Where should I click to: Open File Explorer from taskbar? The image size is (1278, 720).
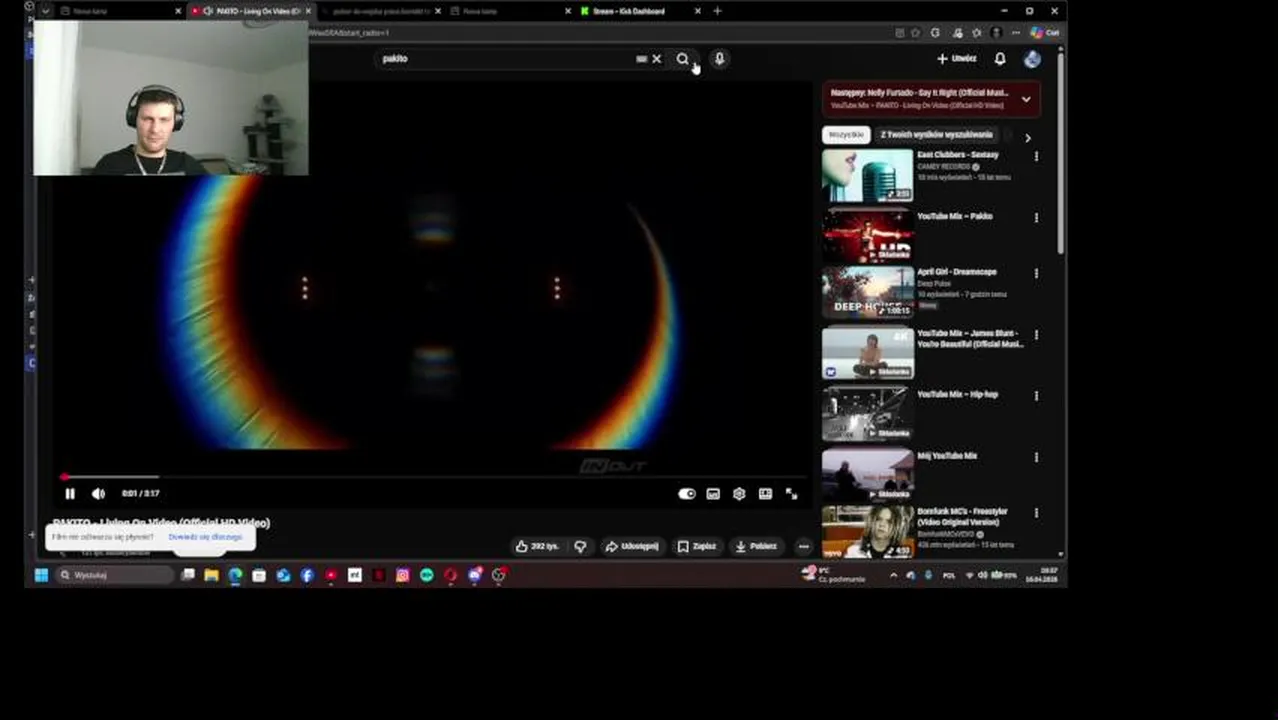coord(211,575)
